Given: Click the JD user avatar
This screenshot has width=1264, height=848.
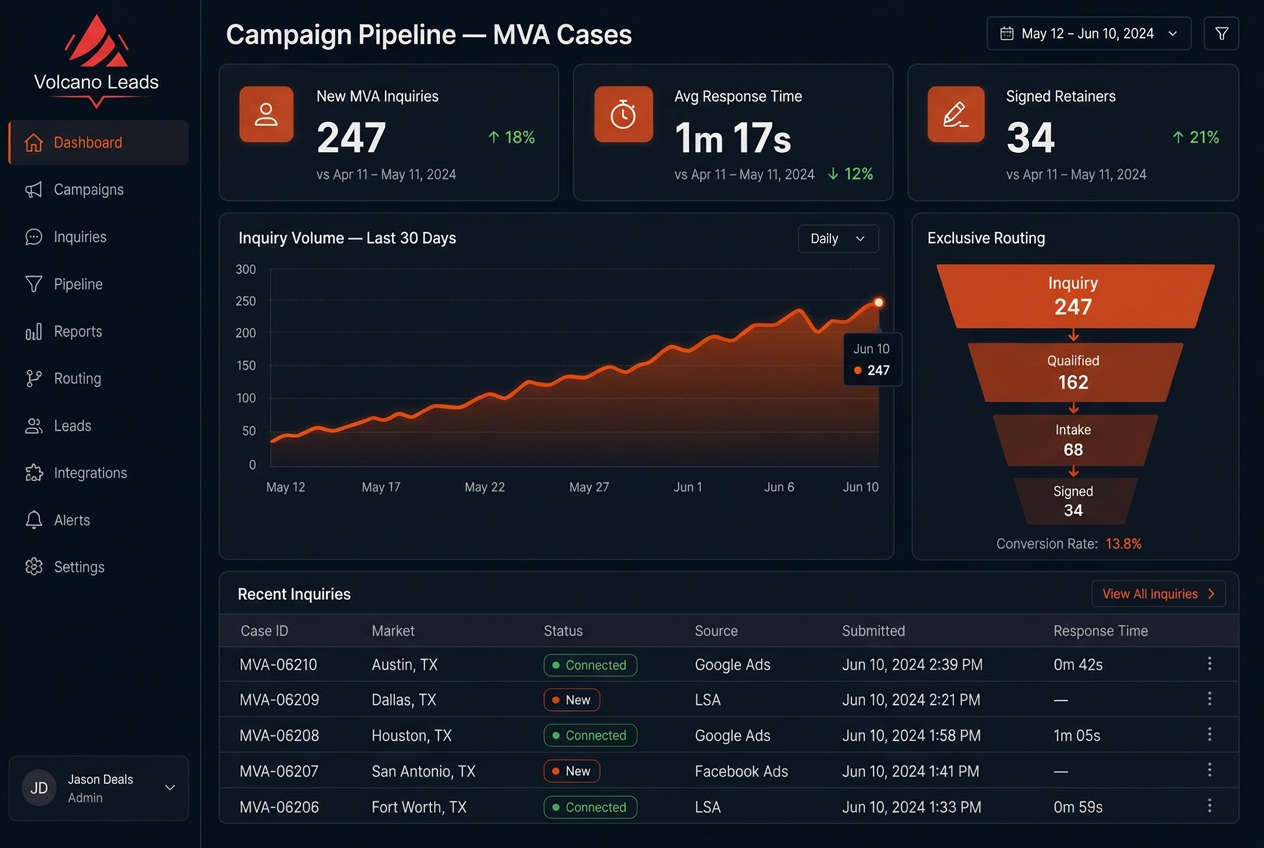Looking at the screenshot, I should pos(39,788).
